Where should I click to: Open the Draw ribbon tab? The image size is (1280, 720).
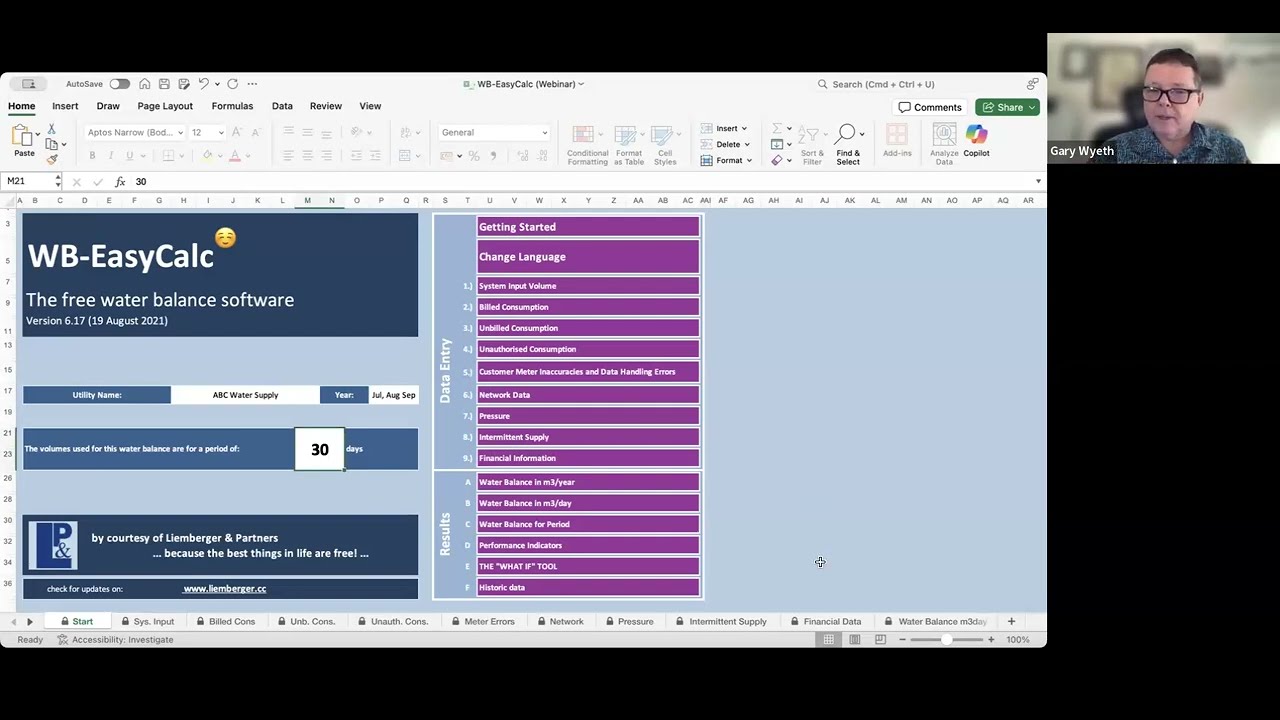tap(108, 106)
